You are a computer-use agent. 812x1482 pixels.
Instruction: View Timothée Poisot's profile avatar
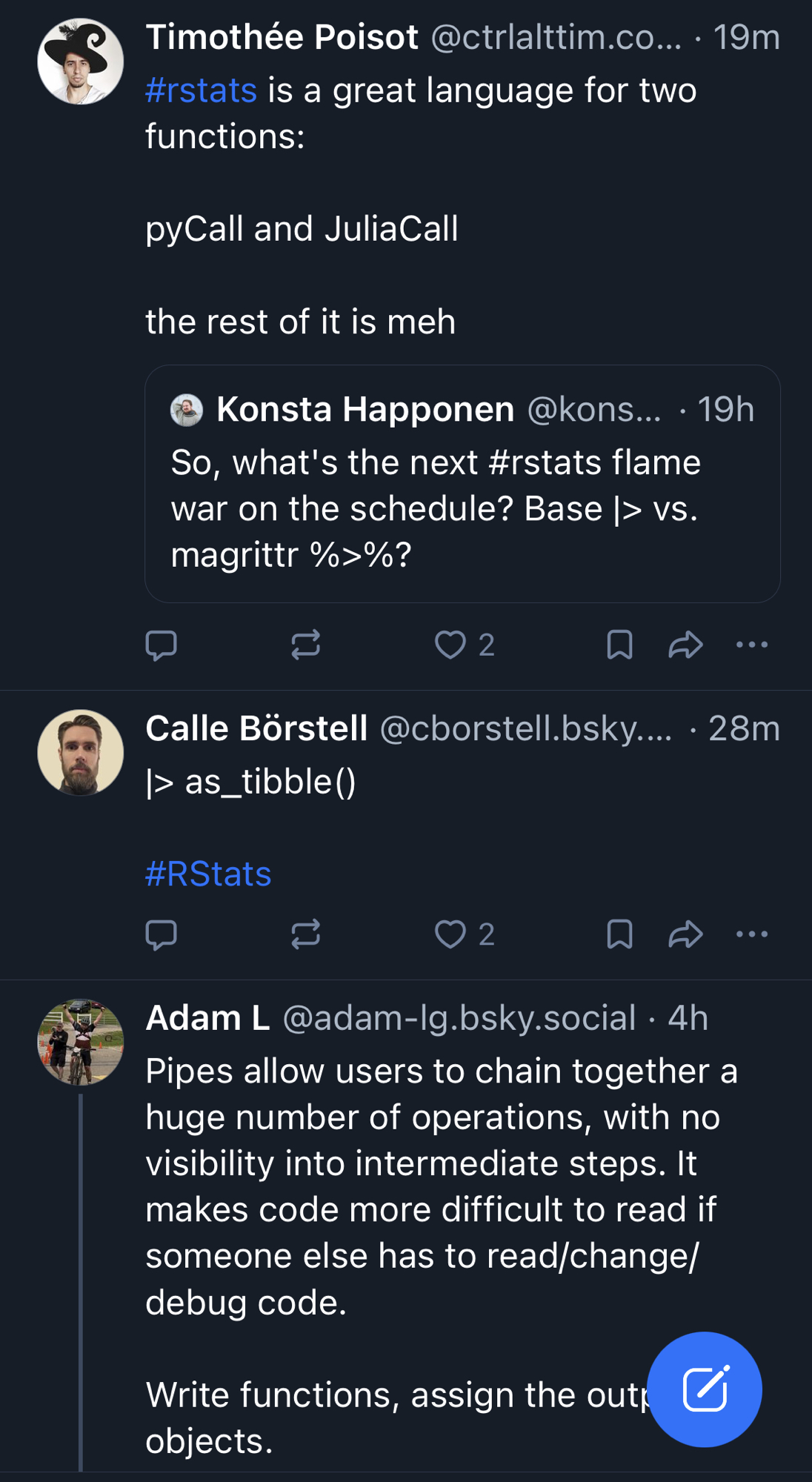pos(81,62)
